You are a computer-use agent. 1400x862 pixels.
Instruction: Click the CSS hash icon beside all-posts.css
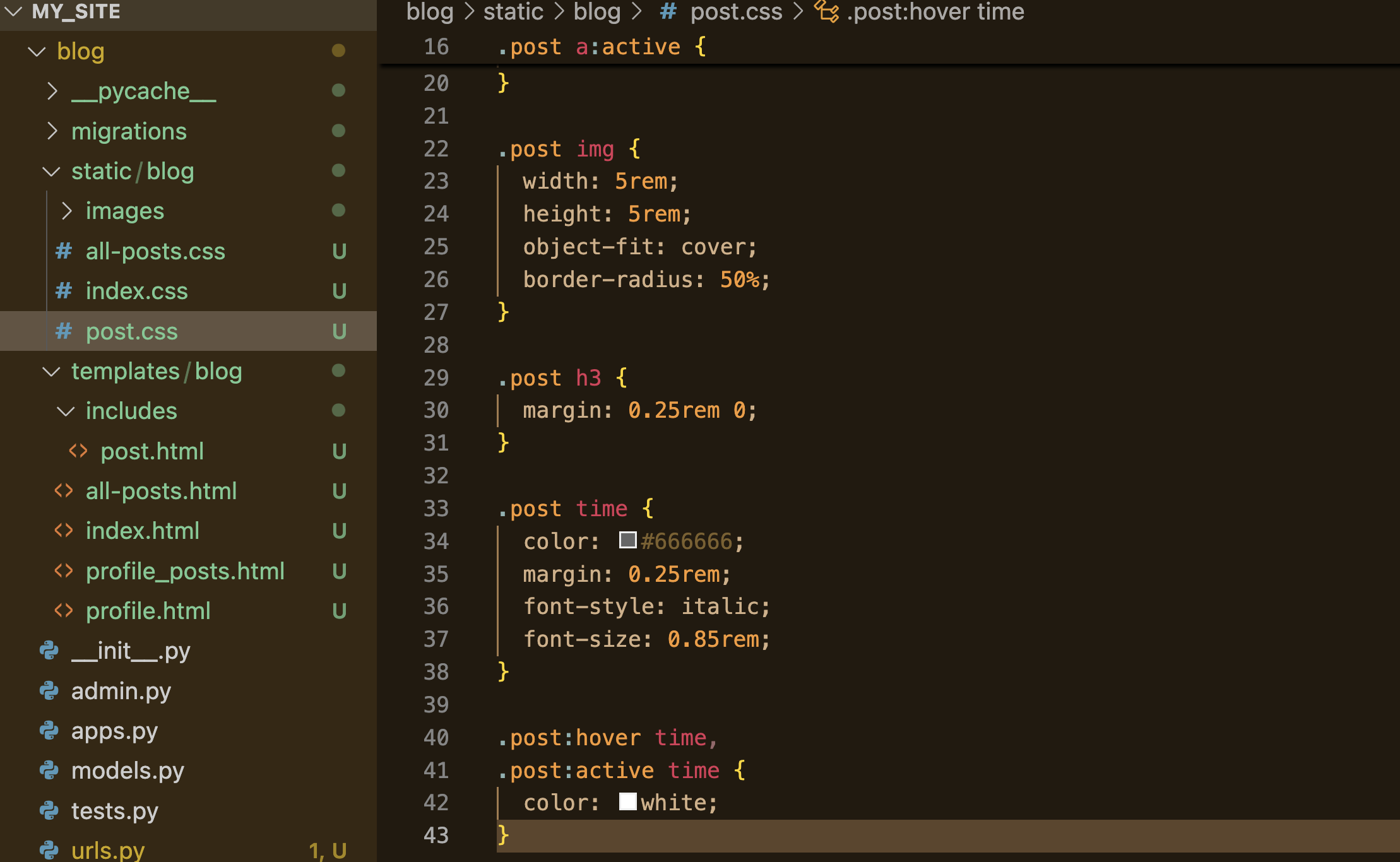(63, 251)
